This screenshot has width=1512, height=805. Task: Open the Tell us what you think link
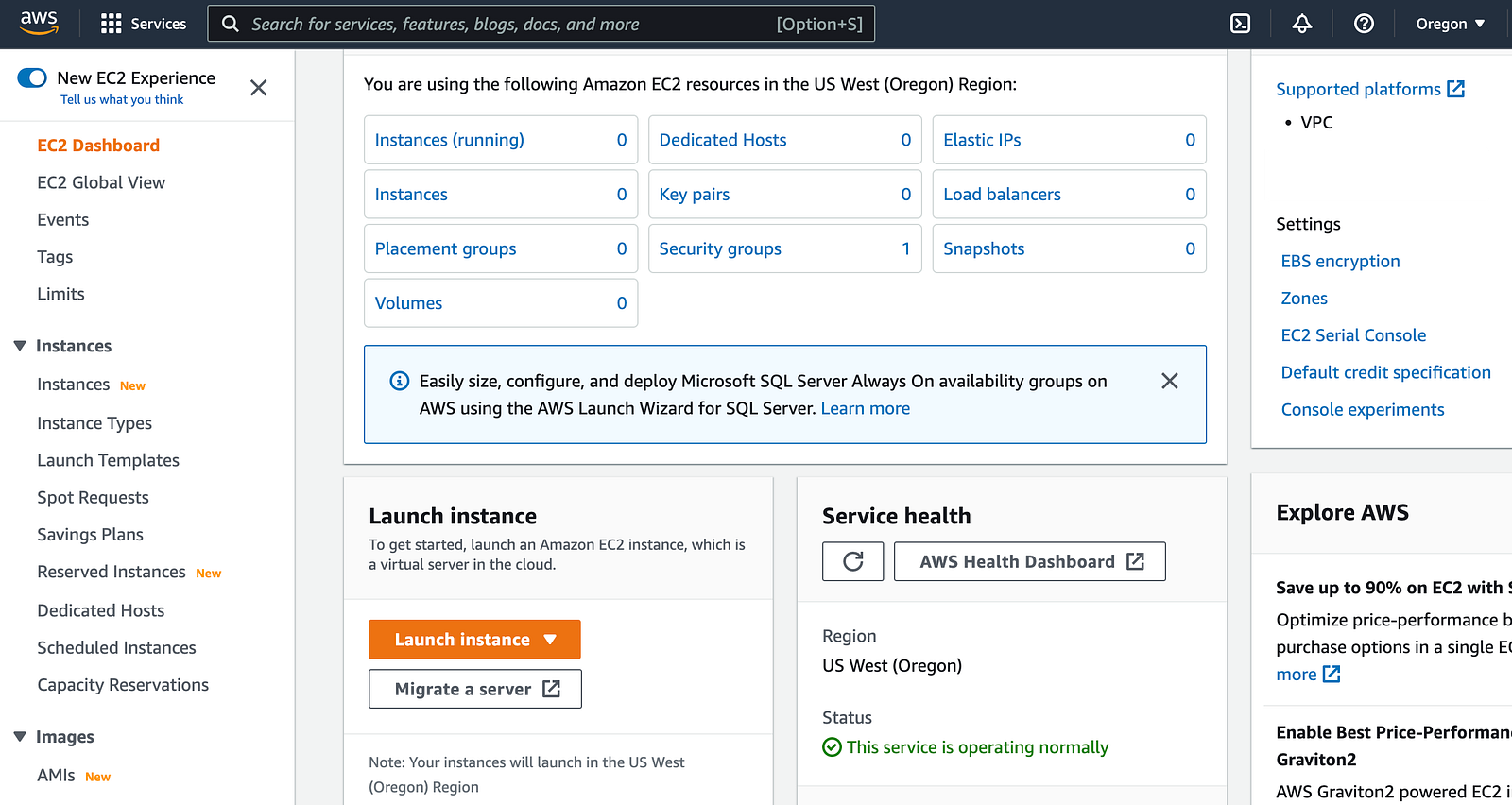(x=122, y=99)
